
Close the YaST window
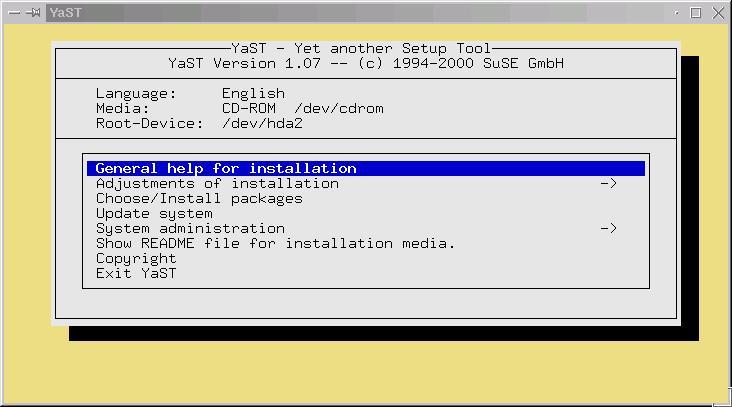click(x=716, y=13)
